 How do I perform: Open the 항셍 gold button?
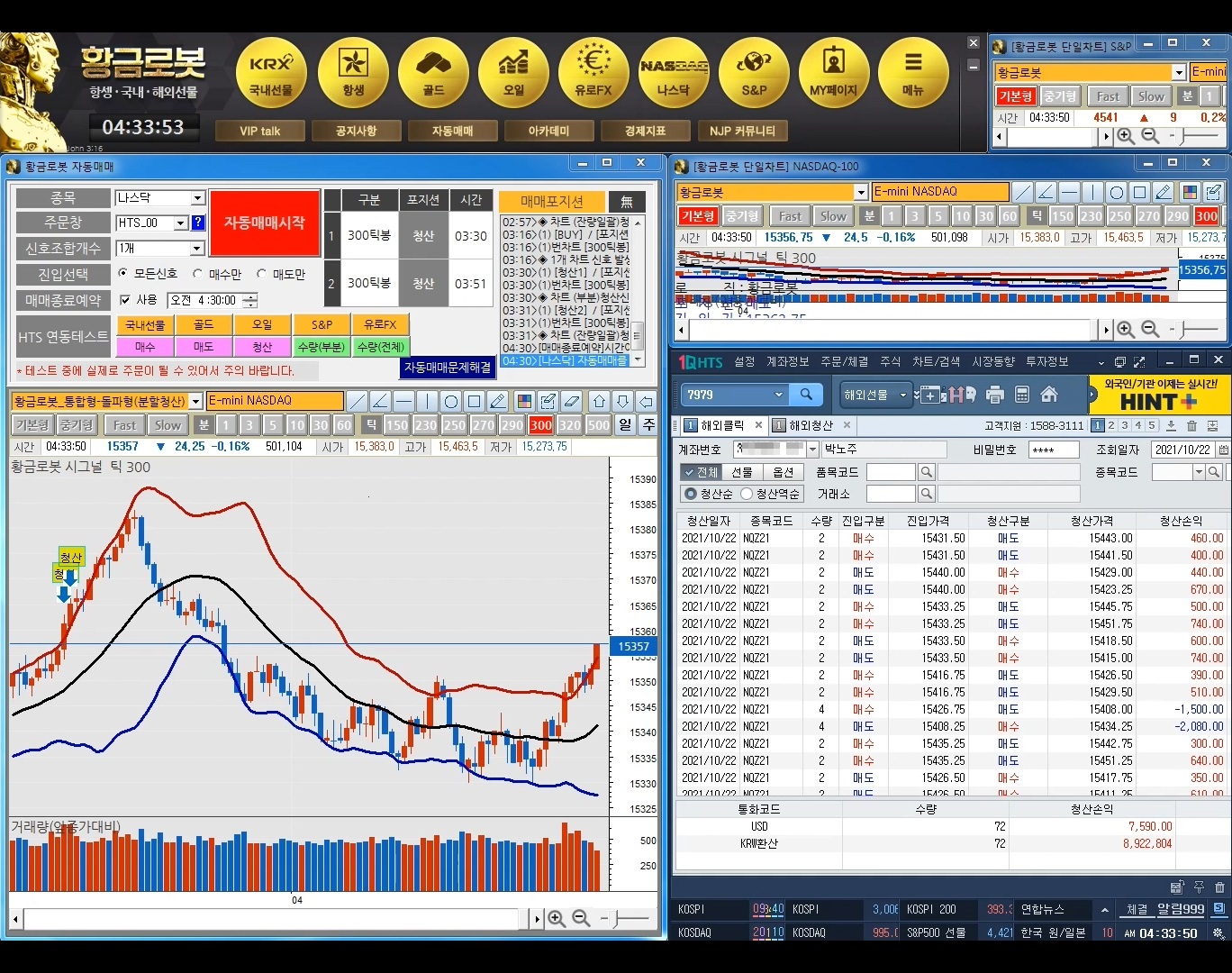coord(353,73)
